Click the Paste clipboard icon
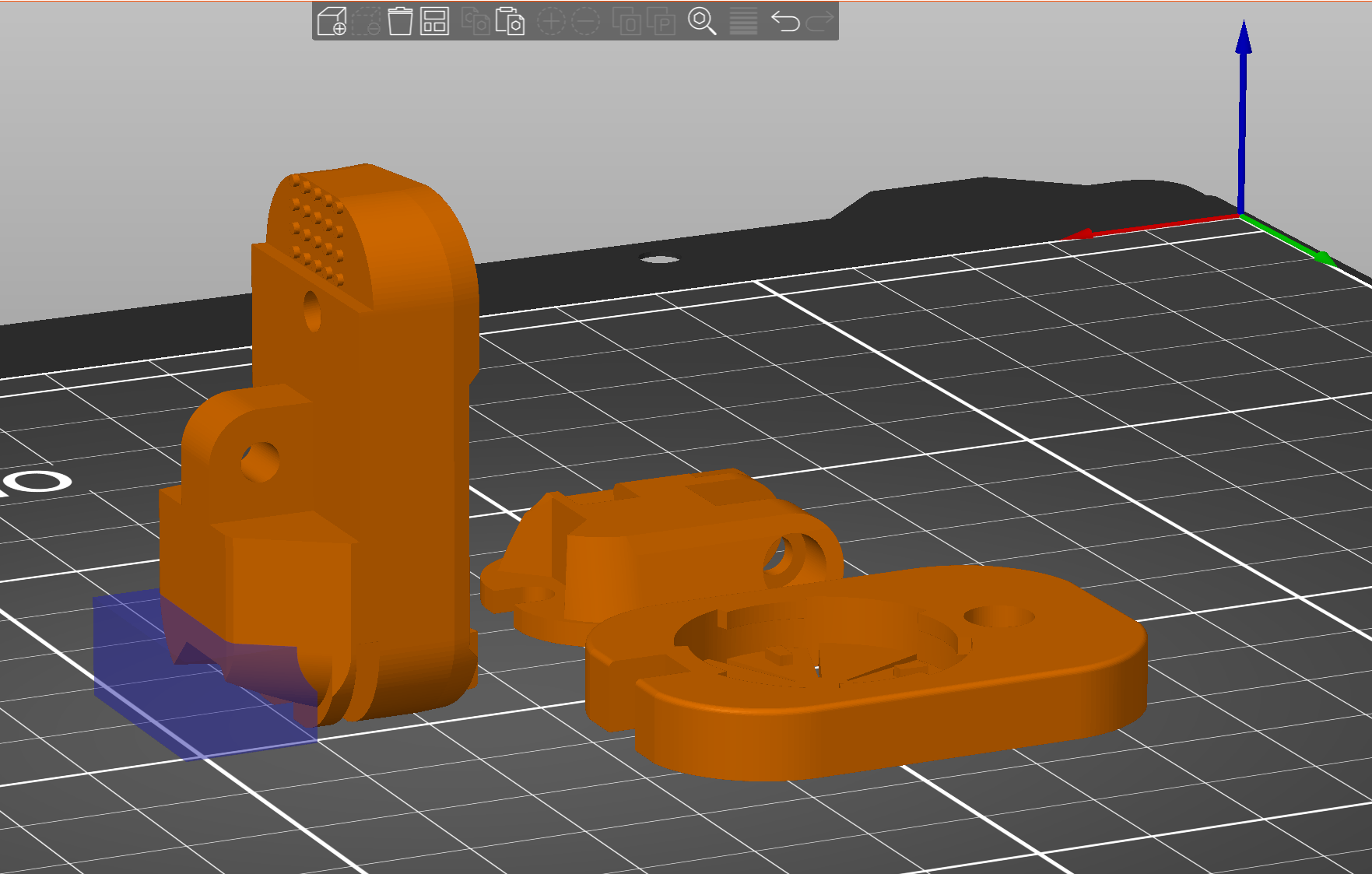Viewport: 1372px width, 874px height. 510,21
